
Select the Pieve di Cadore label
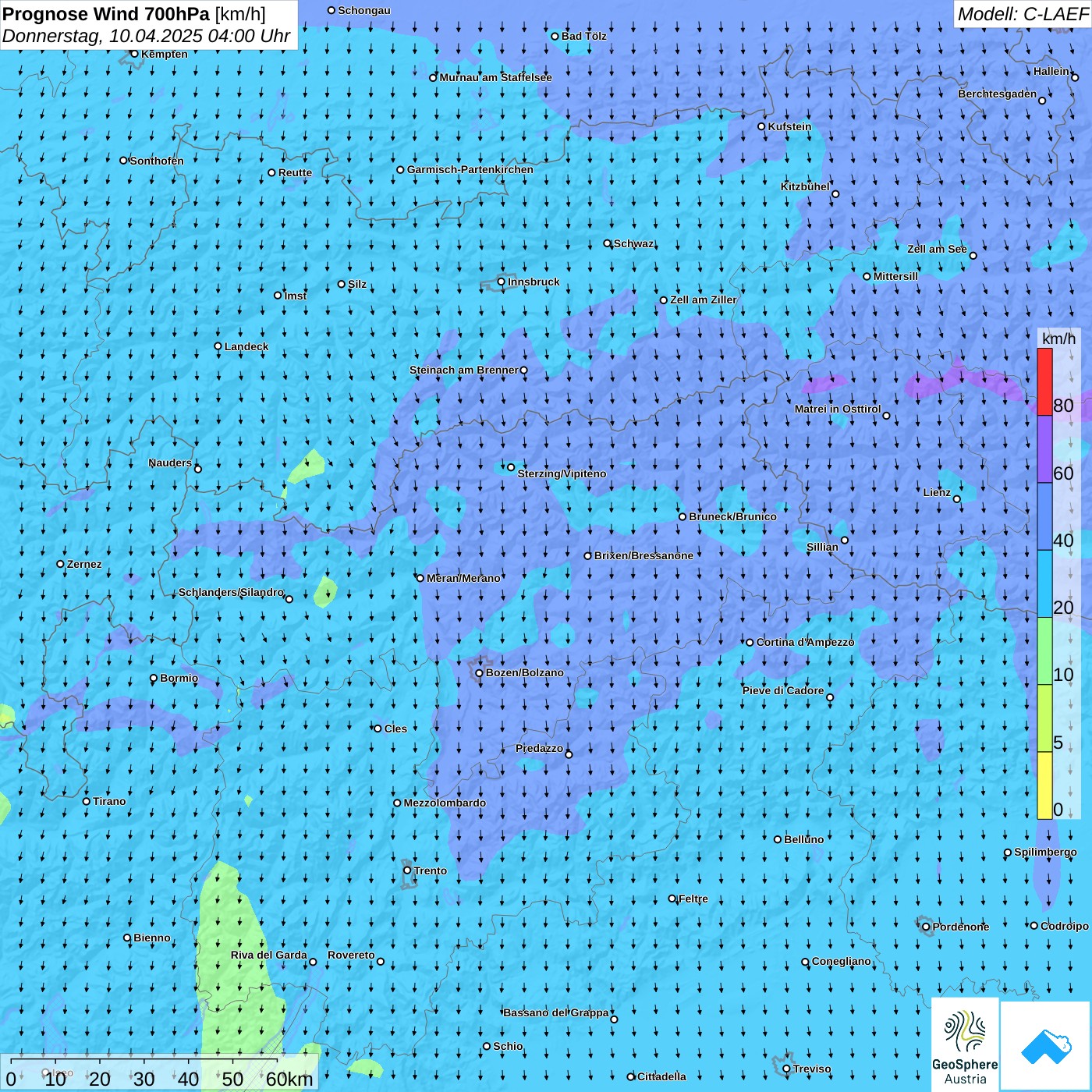pyautogui.click(x=783, y=690)
